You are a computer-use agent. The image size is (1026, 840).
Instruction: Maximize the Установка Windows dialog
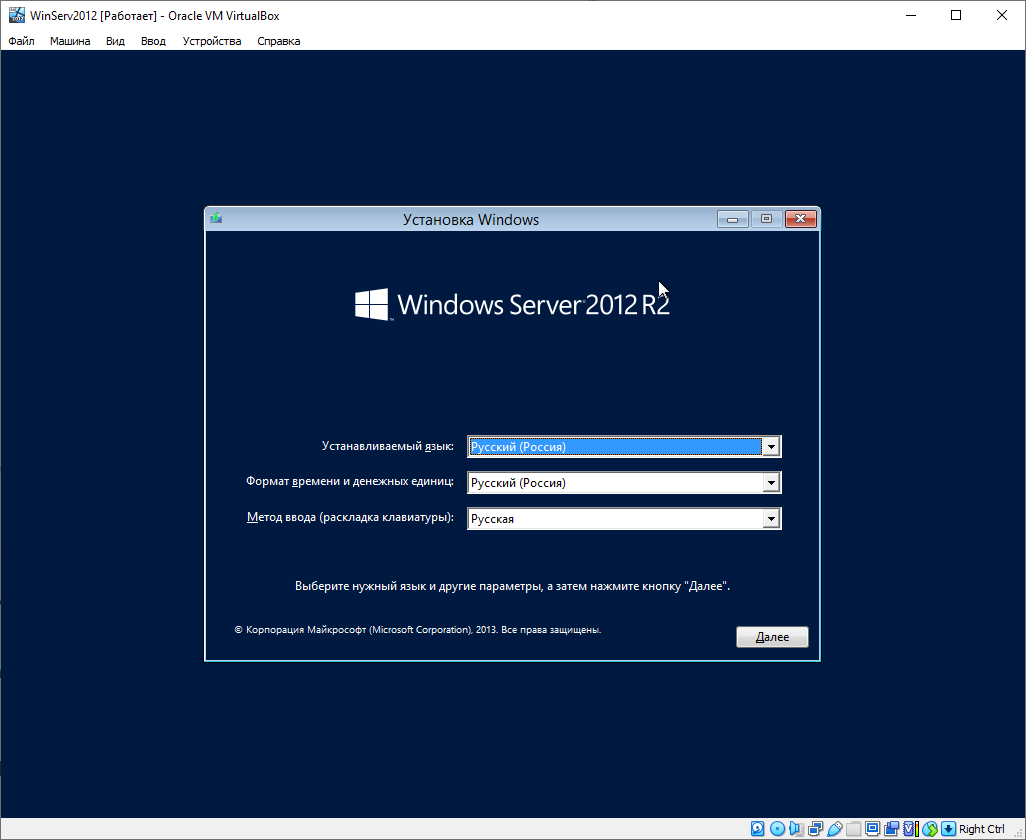point(766,219)
